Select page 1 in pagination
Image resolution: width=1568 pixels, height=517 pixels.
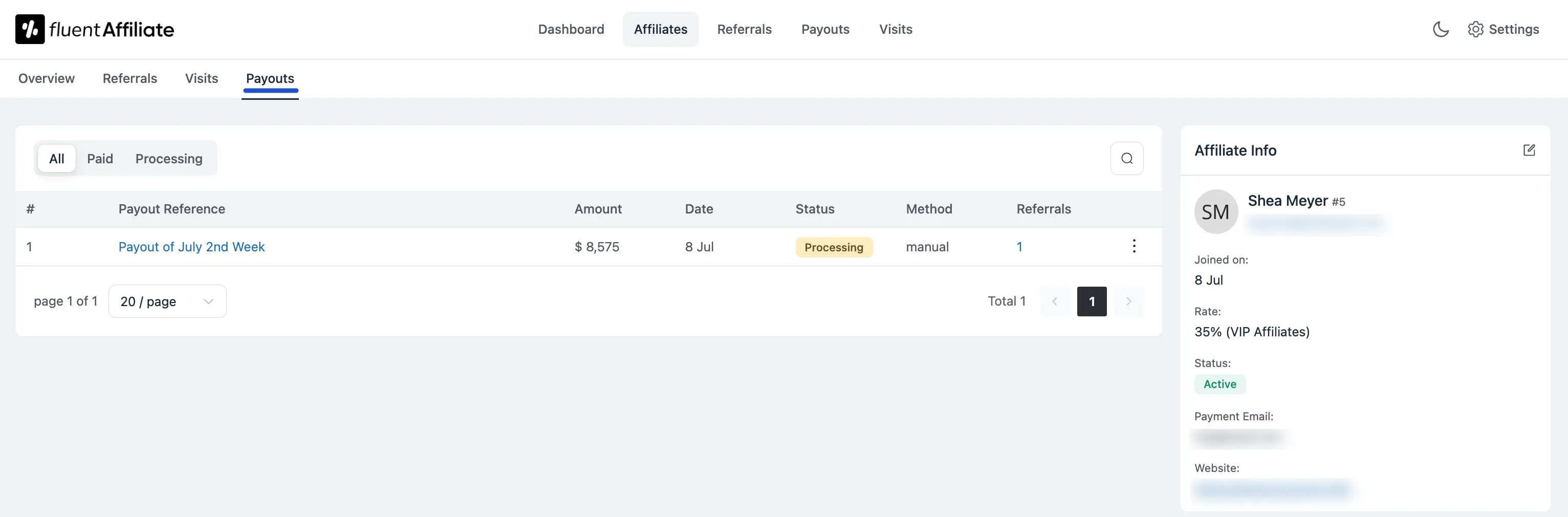[1092, 301]
